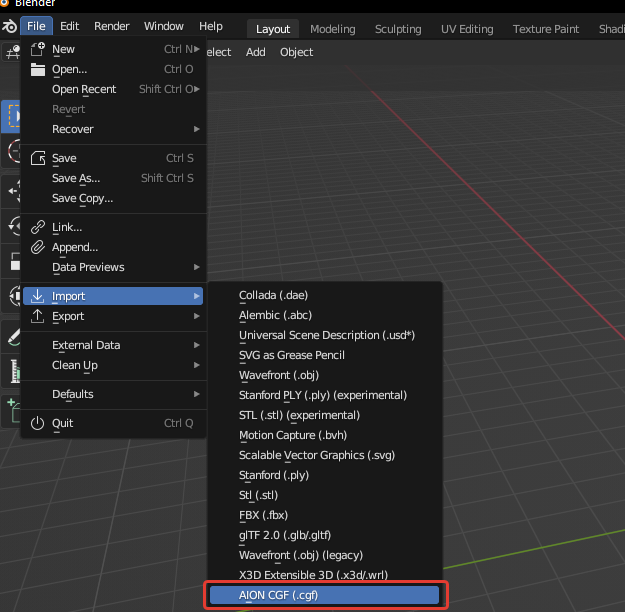Import Wavefront (.obj) non-legacy entry
625x612 pixels.
click(324, 375)
